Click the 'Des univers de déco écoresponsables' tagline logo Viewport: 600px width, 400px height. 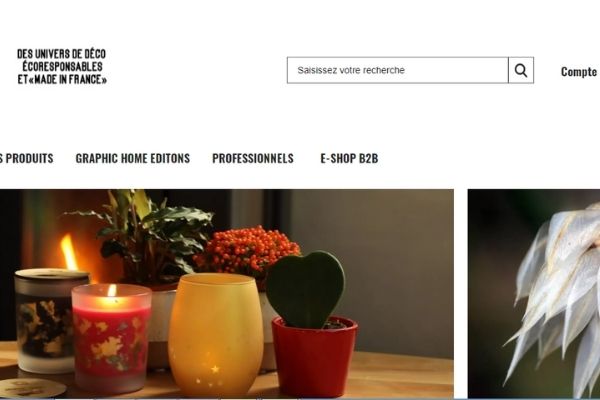click(62, 66)
